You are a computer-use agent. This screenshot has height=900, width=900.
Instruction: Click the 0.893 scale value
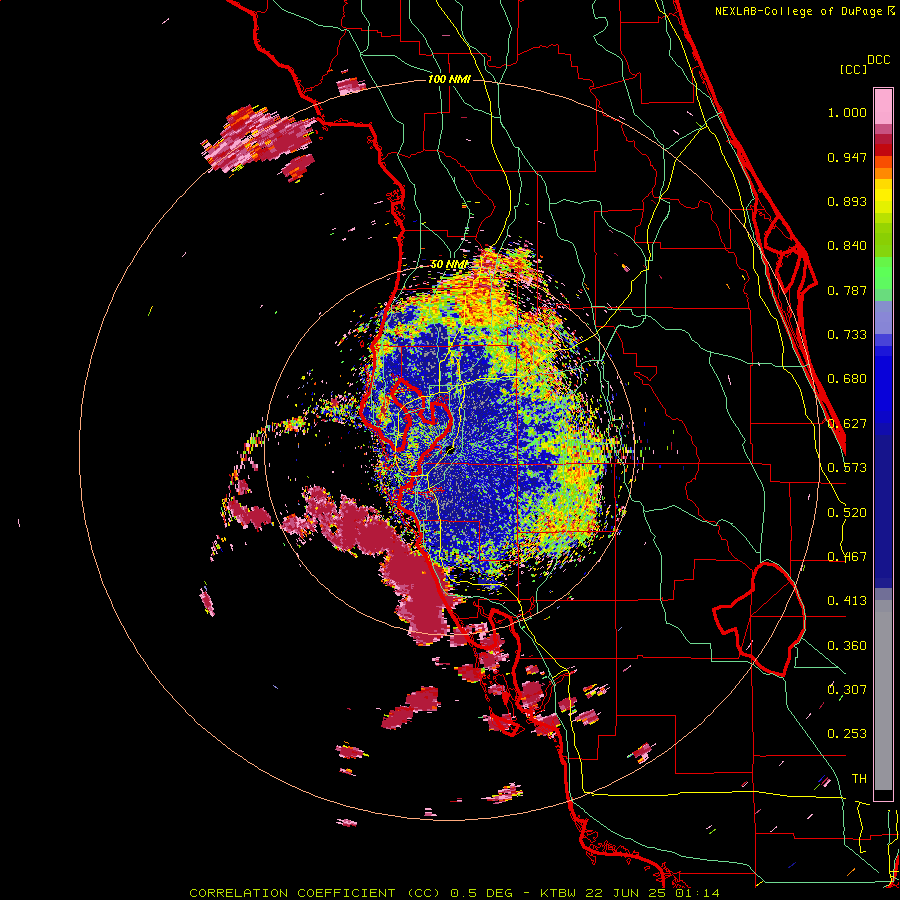(x=847, y=201)
